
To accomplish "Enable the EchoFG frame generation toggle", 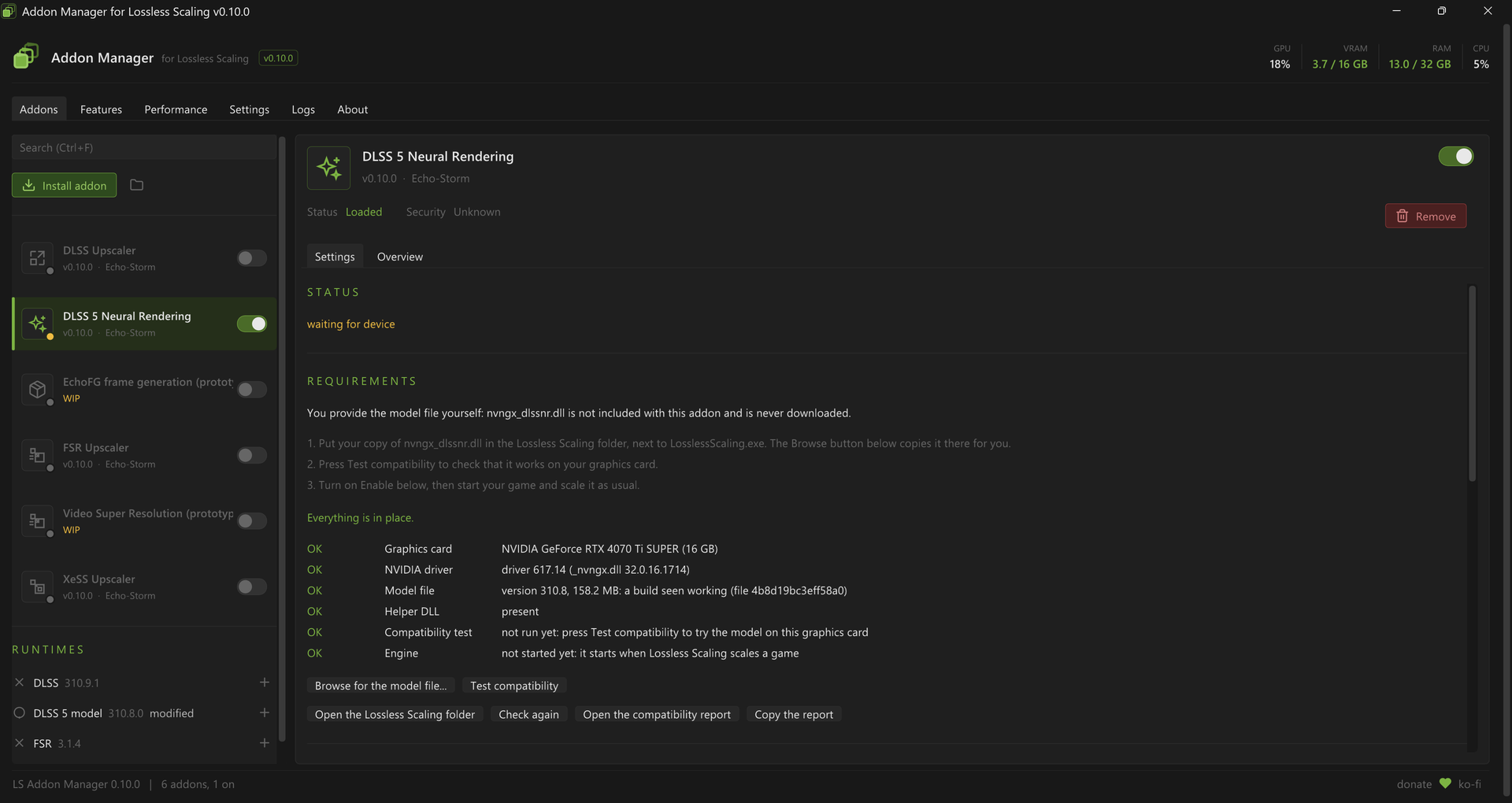I will point(252,390).
